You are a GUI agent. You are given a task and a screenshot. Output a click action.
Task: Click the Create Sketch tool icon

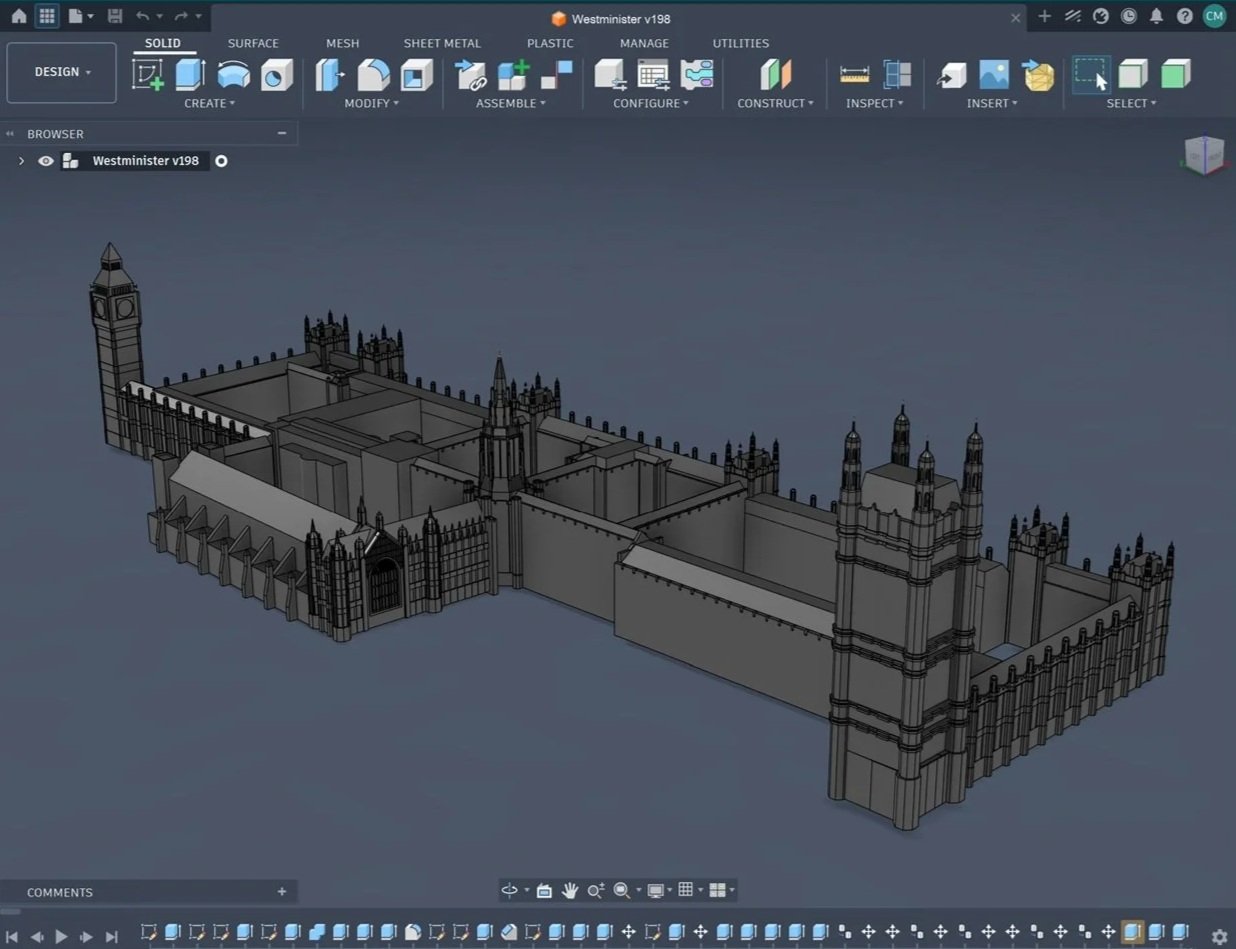tap(148, 75)
